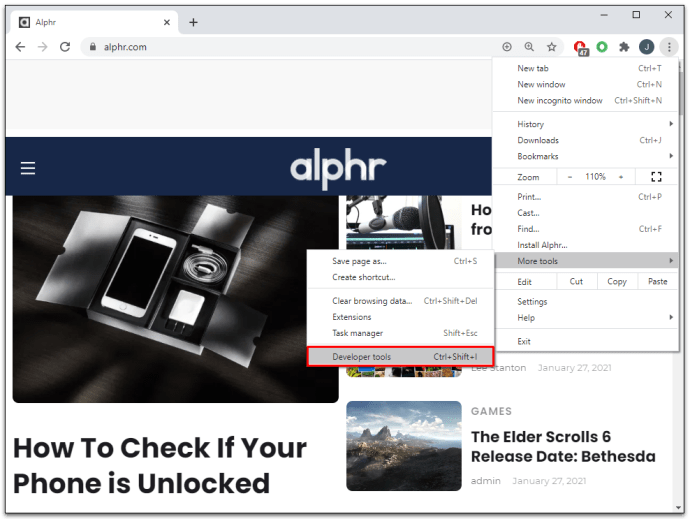Open a new tab with plus button
Image resolution: width=690 pixels, height=519 pixels.
(x=193, y=22)
